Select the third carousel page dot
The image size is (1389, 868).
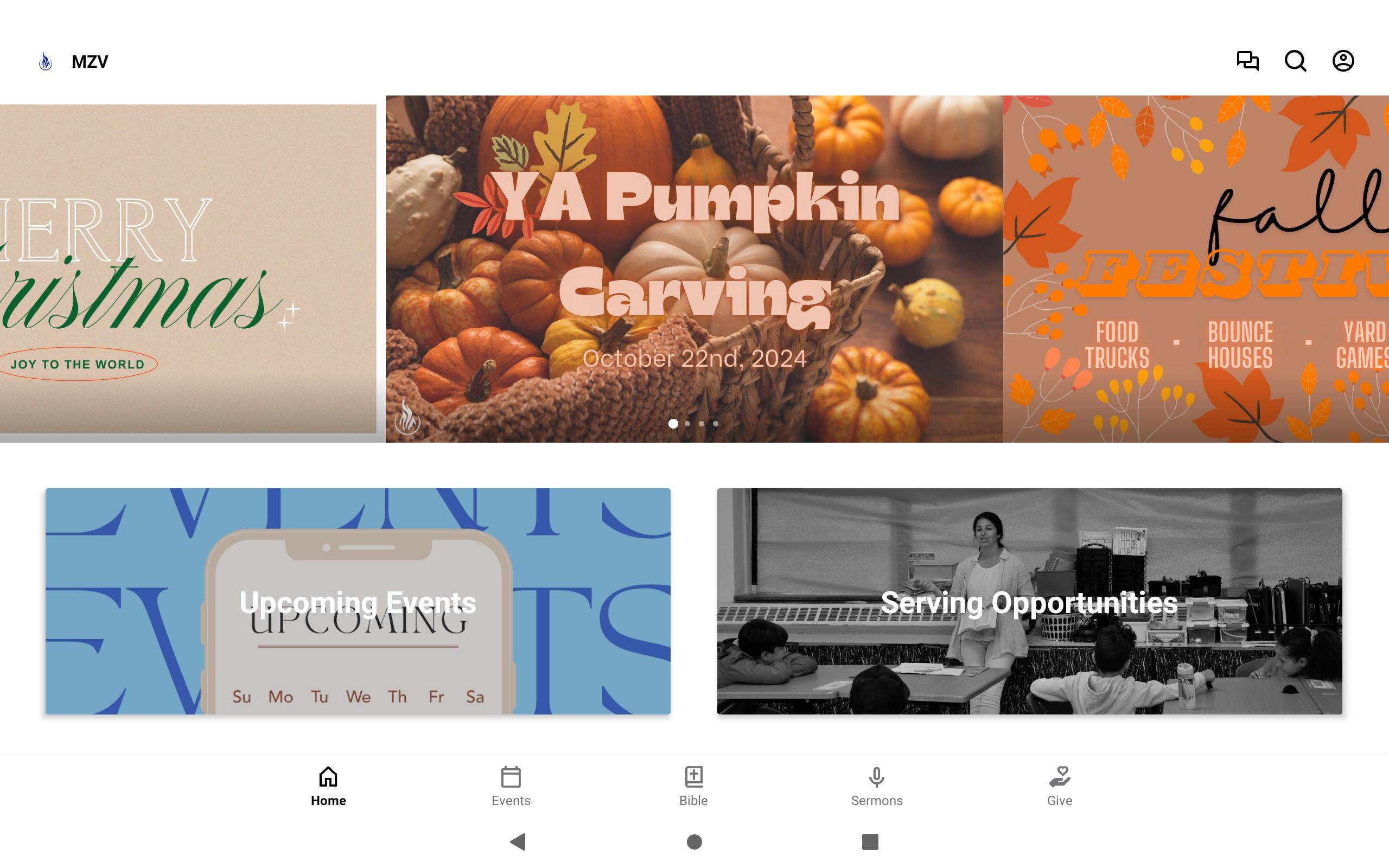point(702,424)
